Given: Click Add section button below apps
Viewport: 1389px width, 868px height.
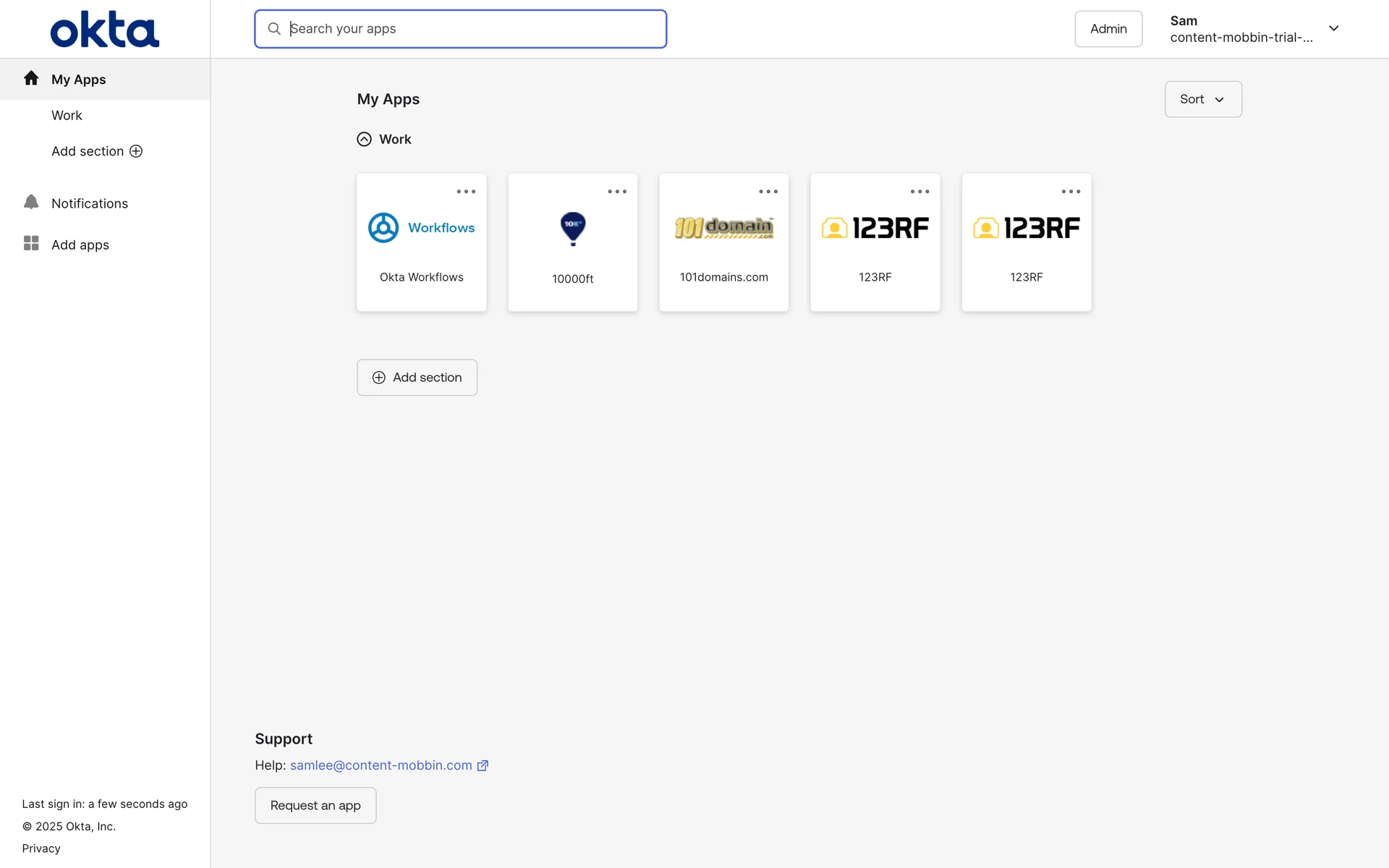Looking at the screenshot, I should [x=417, y=378].
